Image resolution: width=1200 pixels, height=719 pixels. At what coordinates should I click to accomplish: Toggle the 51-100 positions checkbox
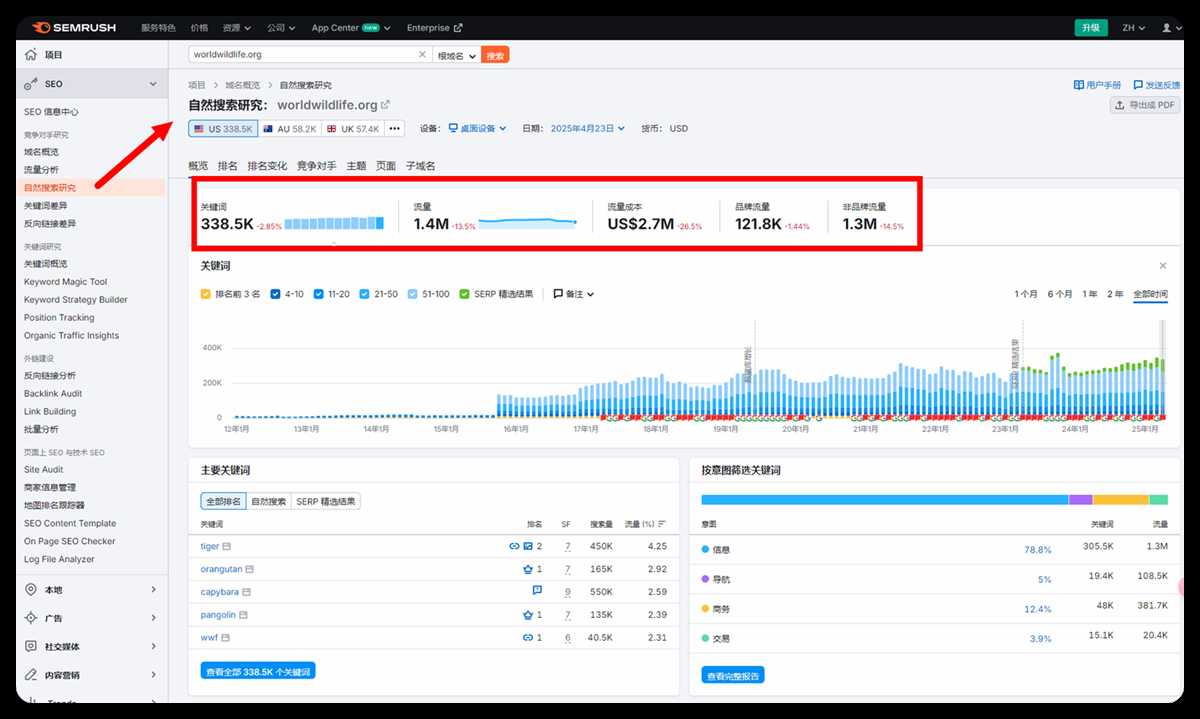413,294
